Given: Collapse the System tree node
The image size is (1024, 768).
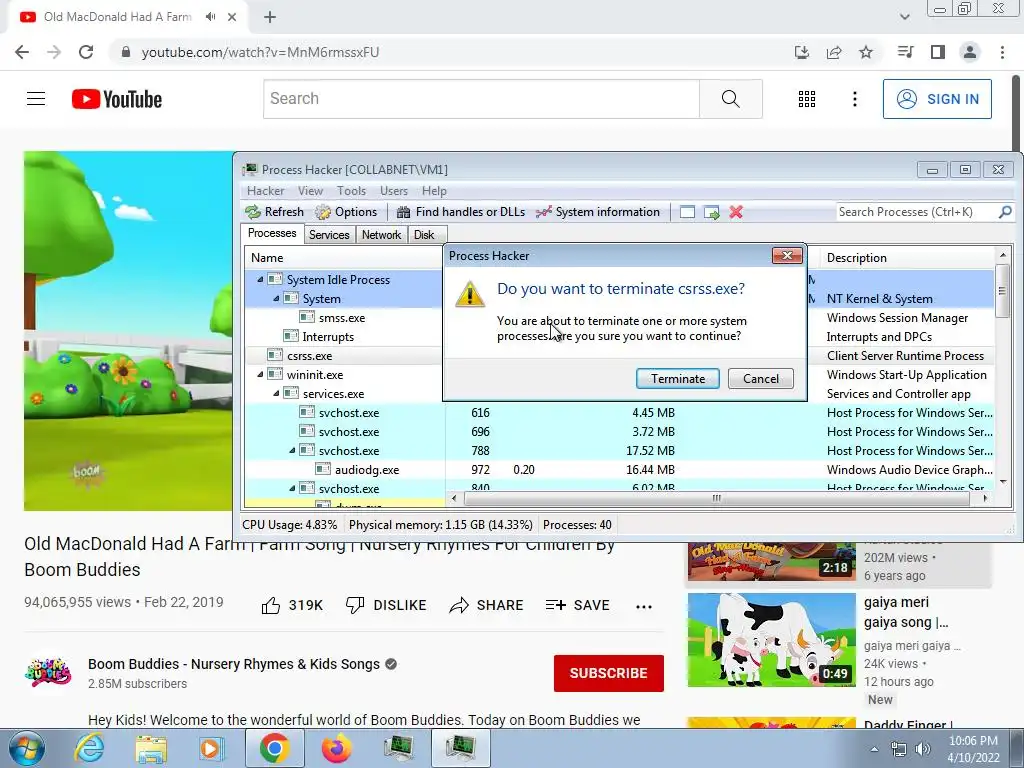Looking at the screenshot, I should 276,298.
